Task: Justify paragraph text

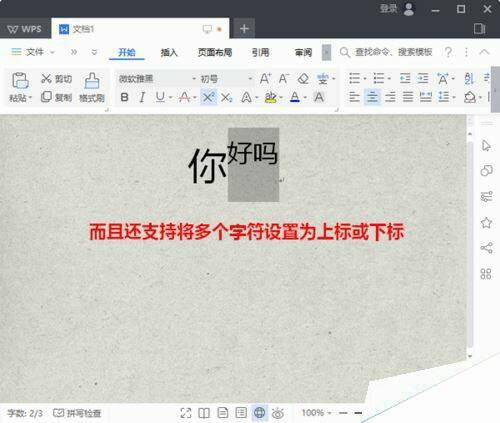Action: click(408, 97)
